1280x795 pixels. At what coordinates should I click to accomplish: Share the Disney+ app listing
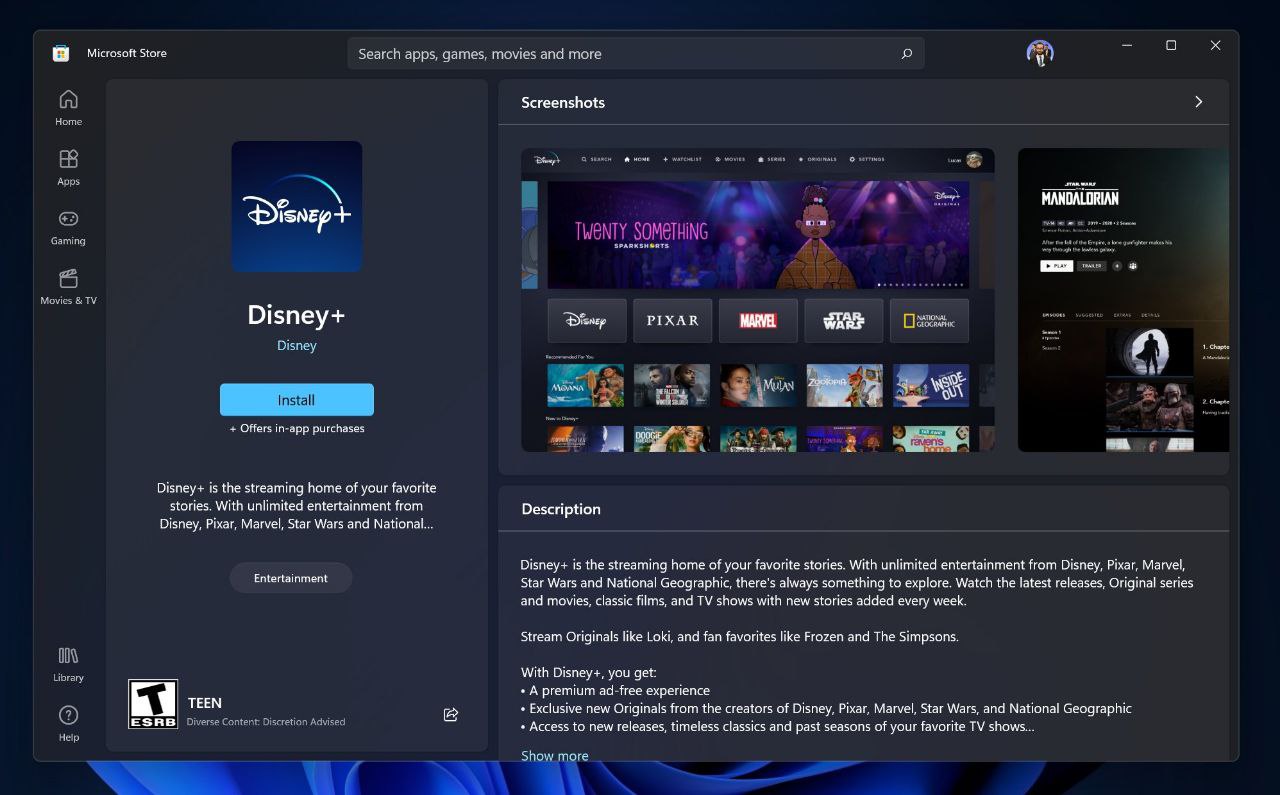click(451, 714)
